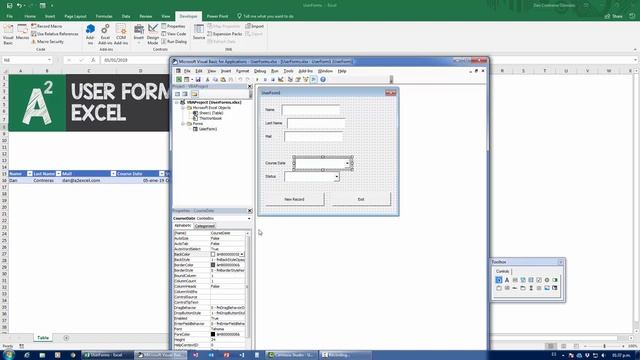Open the Status combo box arrow
The width and height of the screenshot is (640, 360).
pyautogui.click(x=336, y=177)
